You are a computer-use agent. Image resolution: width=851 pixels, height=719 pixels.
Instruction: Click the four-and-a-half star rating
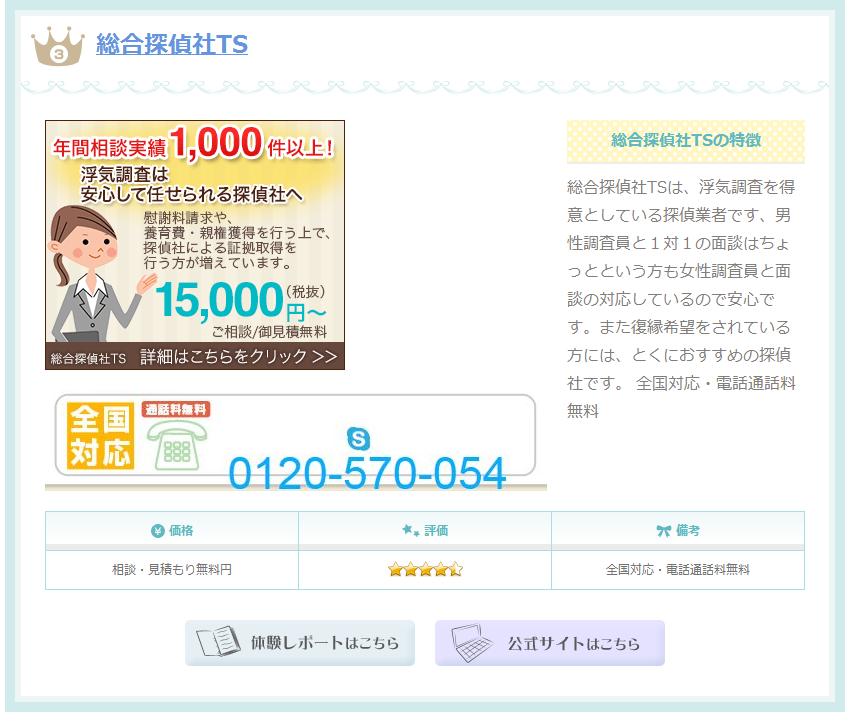click(425, 569)
